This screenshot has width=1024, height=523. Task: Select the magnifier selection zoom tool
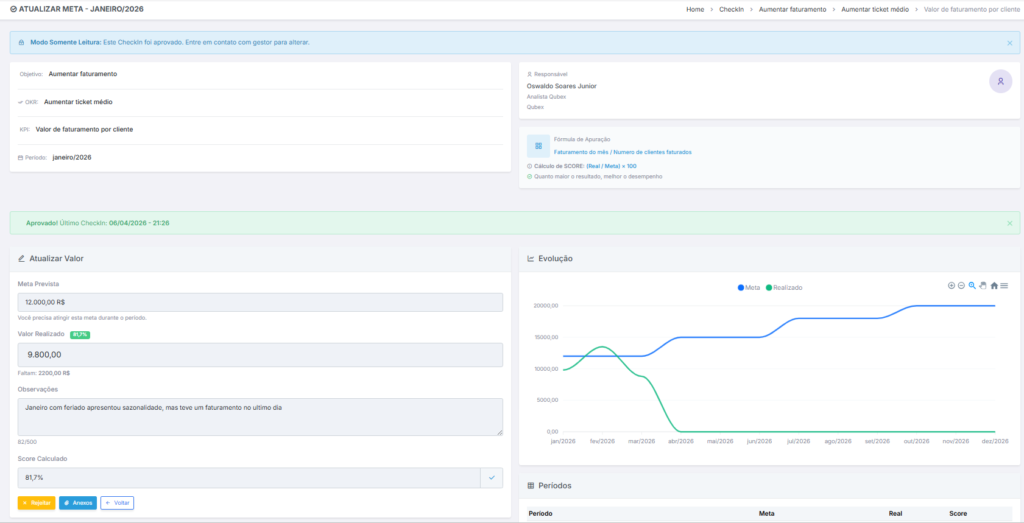pos(972,286)
